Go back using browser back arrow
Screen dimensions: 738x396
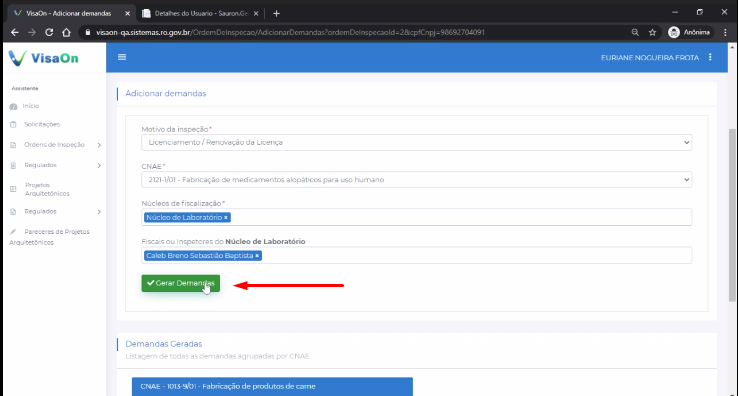15,32
